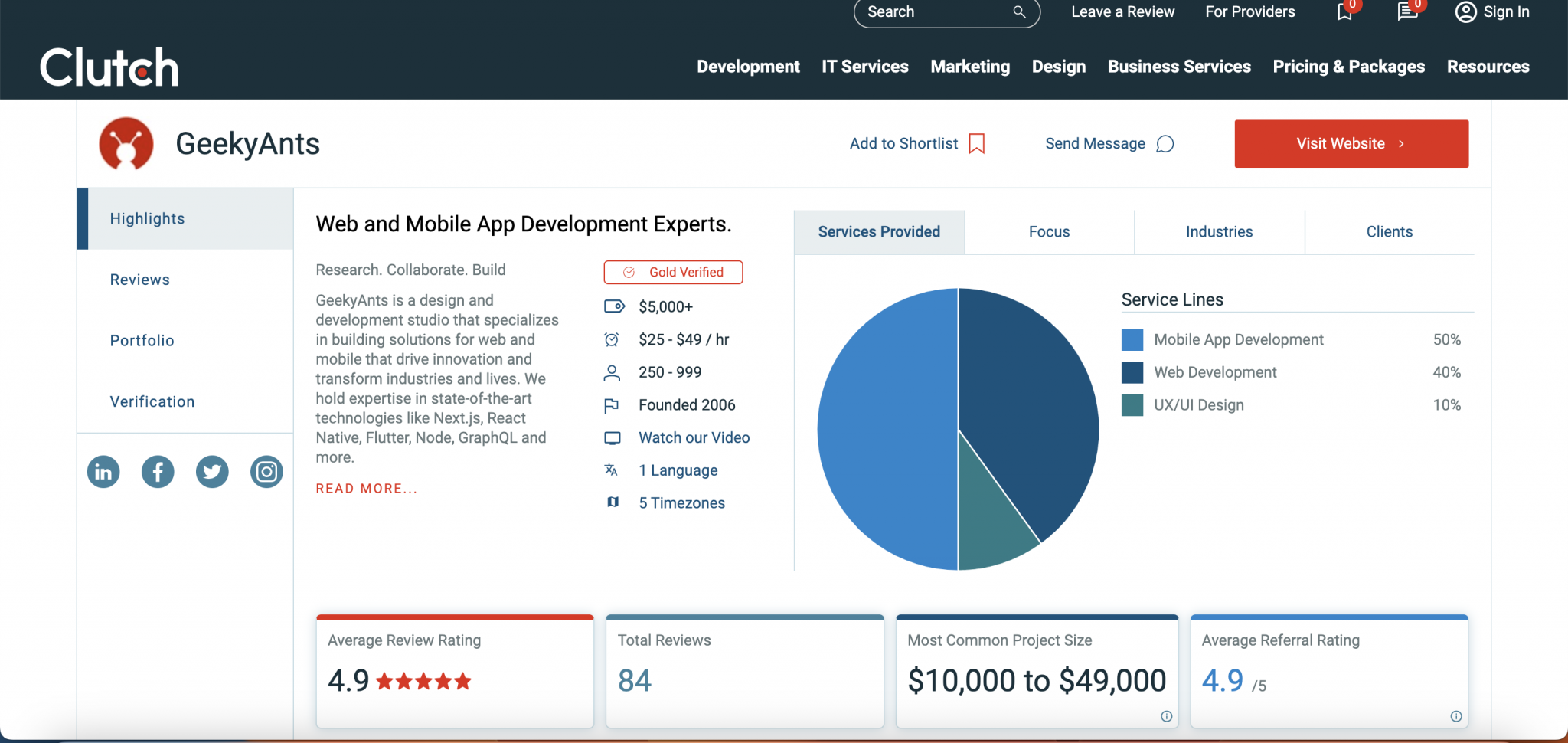Switch to the Clients tab

coord(1389,231)
